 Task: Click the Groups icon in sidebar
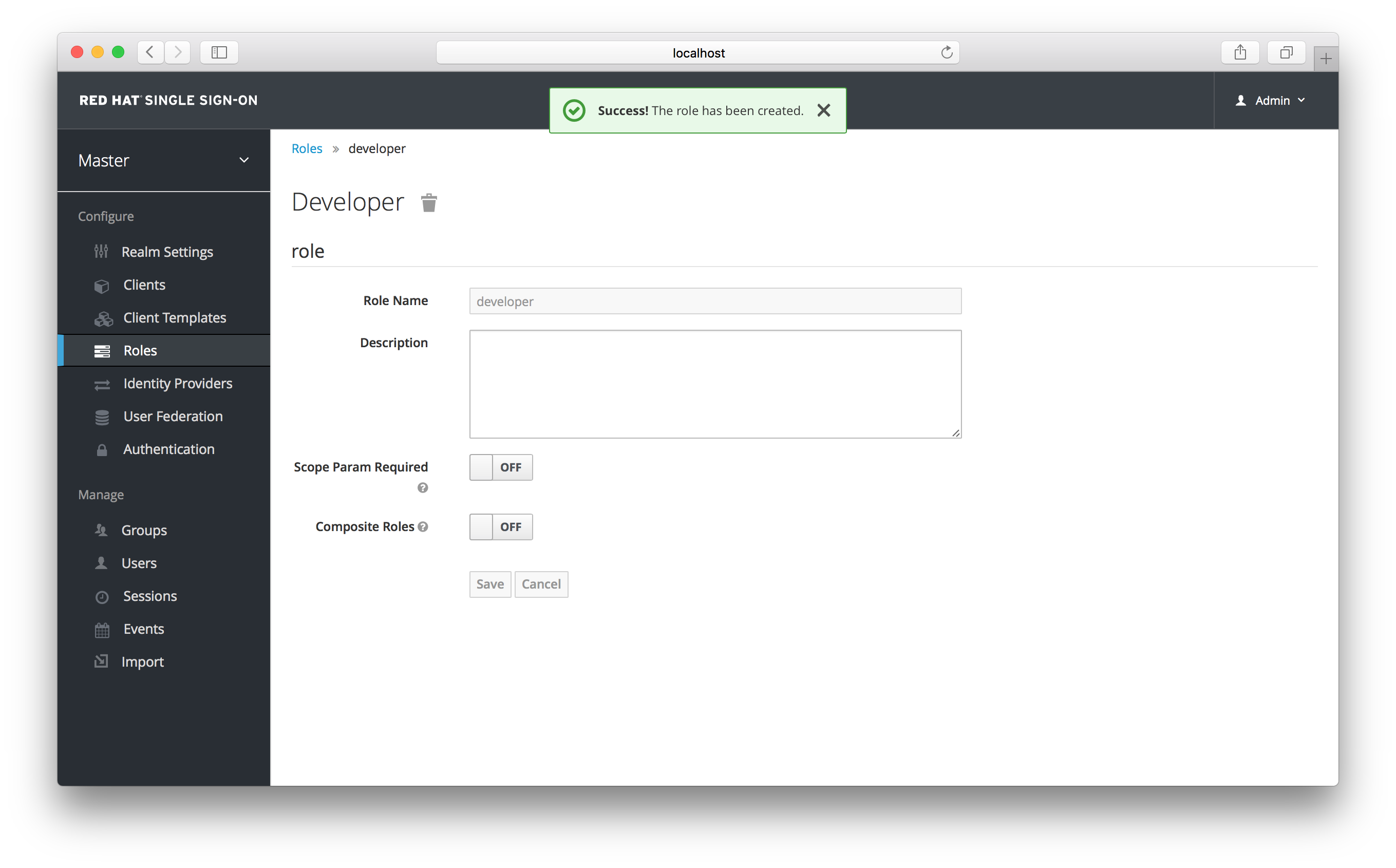pyautogui.click(x=103, y=530)
